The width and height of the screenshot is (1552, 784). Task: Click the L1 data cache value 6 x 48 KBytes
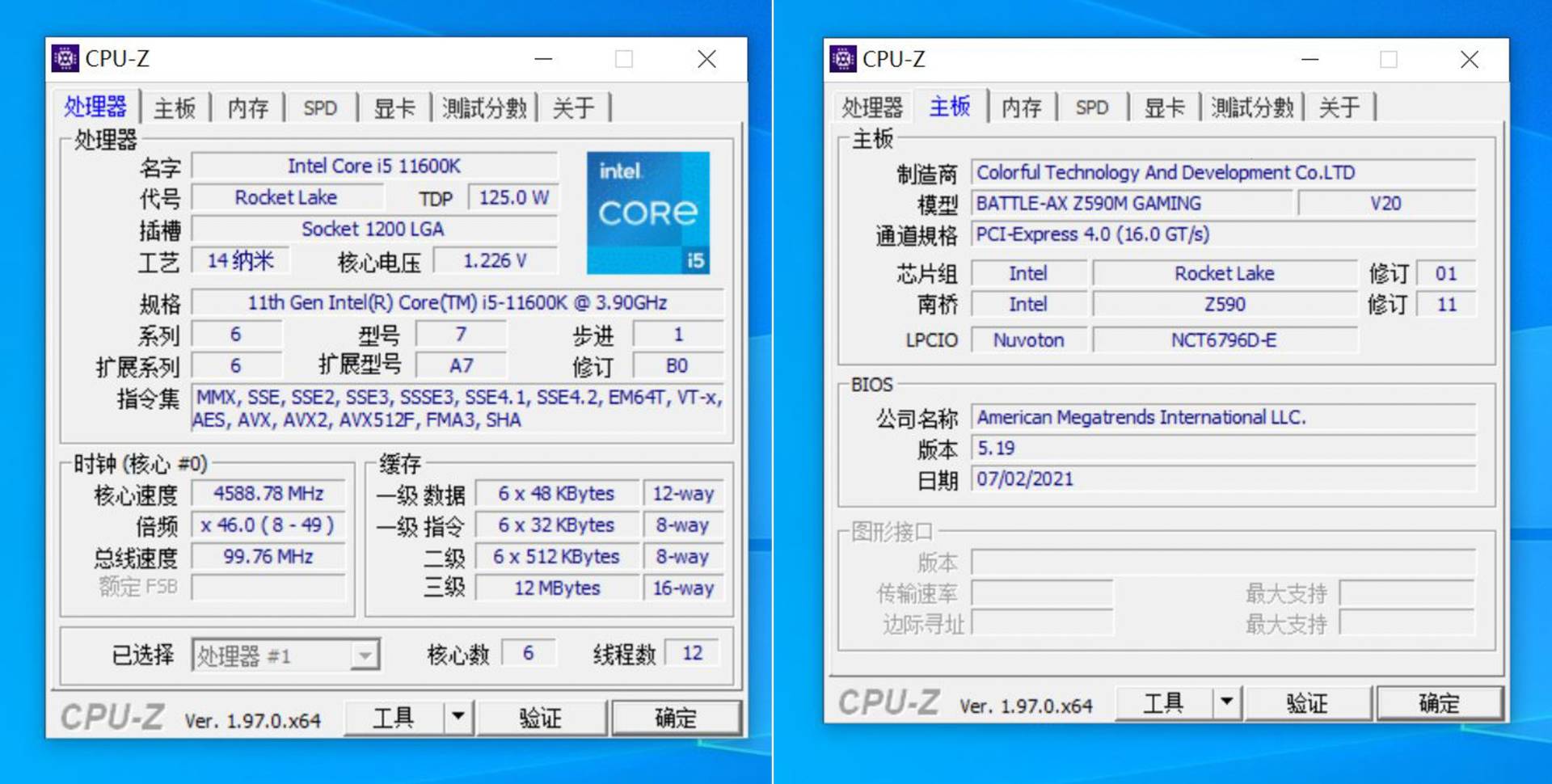tap(556, 493)
